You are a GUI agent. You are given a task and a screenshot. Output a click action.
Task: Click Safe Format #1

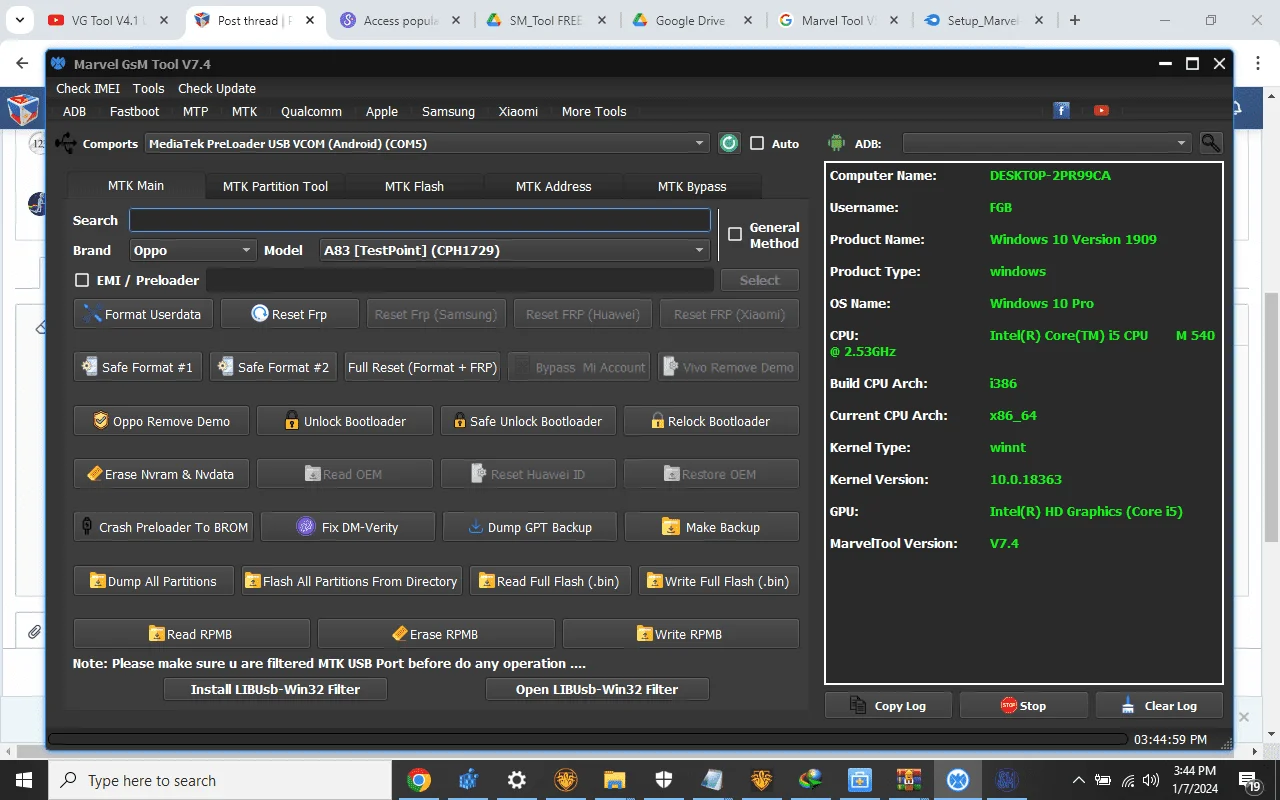(x=138, y=367)
